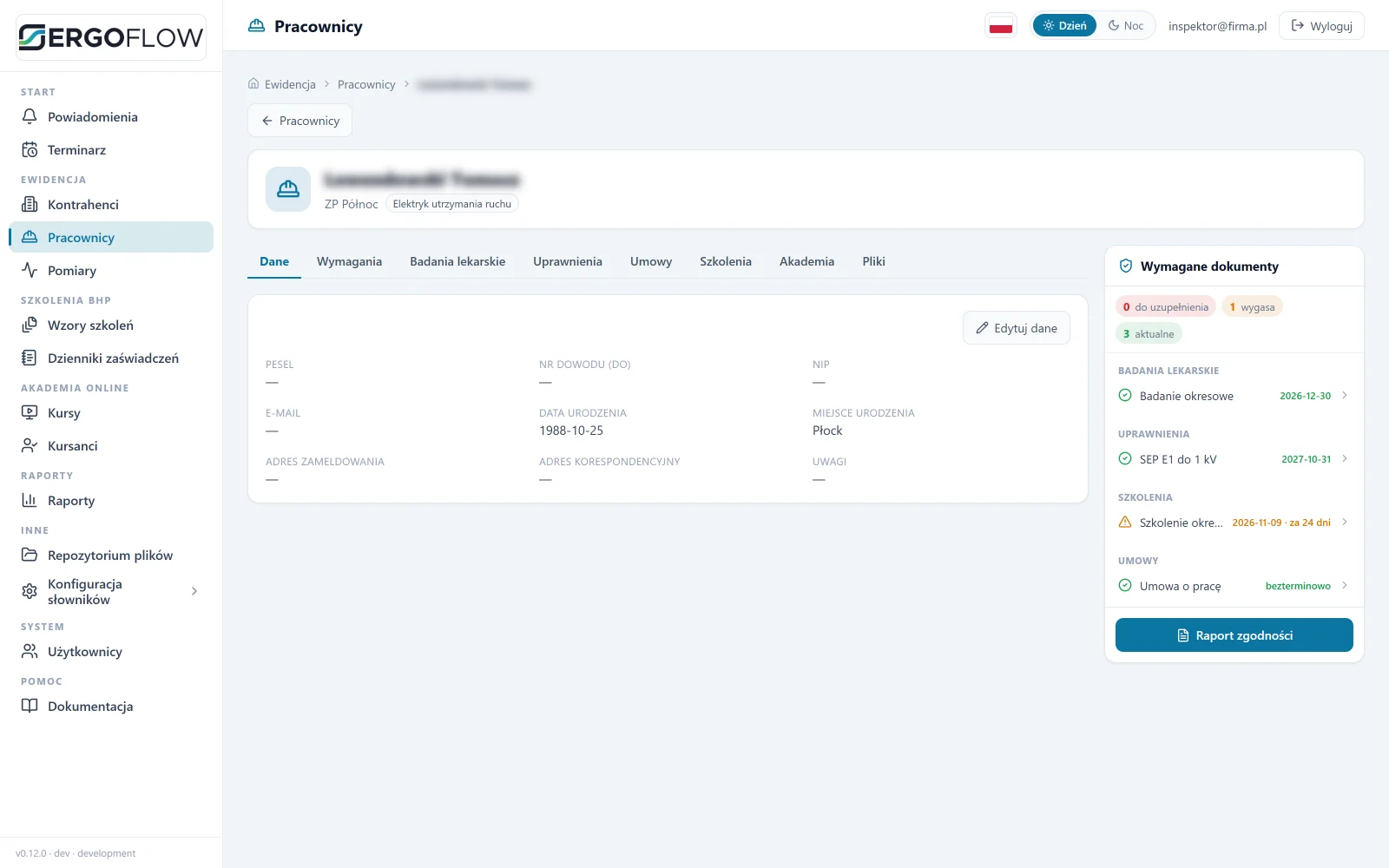Switch to the Badania lekarskie tab

(x=458, y=261)
